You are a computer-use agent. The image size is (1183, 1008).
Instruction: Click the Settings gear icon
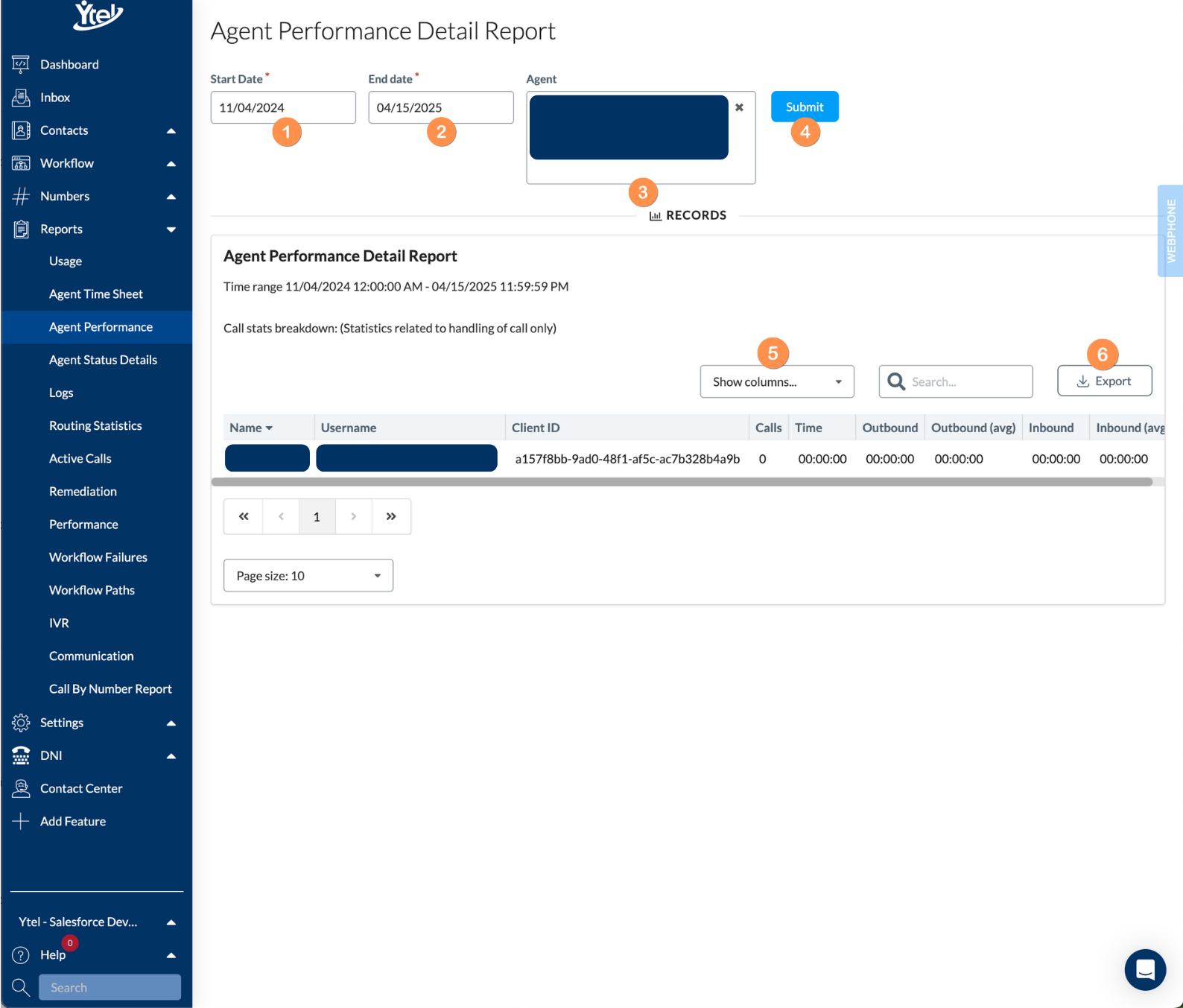click(x=21, y=723)
